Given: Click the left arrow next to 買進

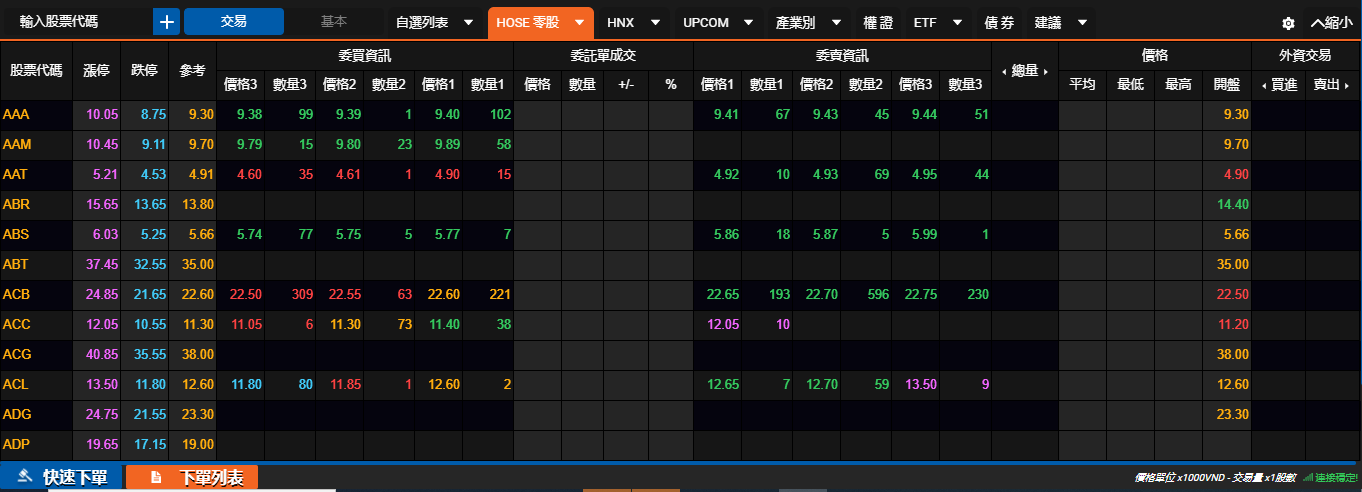Looking at the screenshot, I should [1263, 85].
